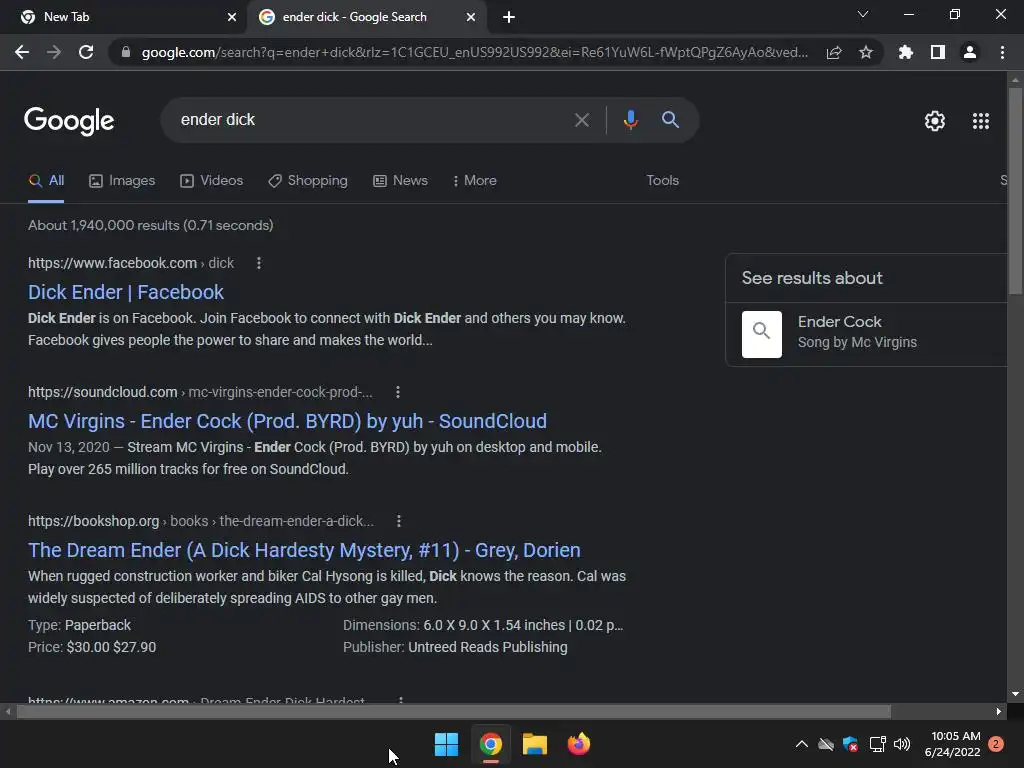Click the vertical scrollbar thumb
Image resolution: width=1024 pixels, height=768 pixels.
(x=1015, y=189)
